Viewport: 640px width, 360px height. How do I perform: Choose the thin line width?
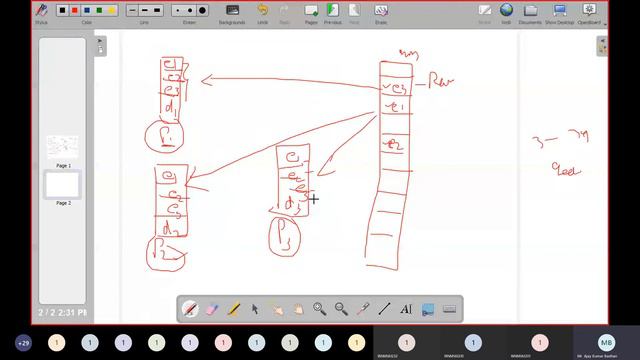[132, 10]
